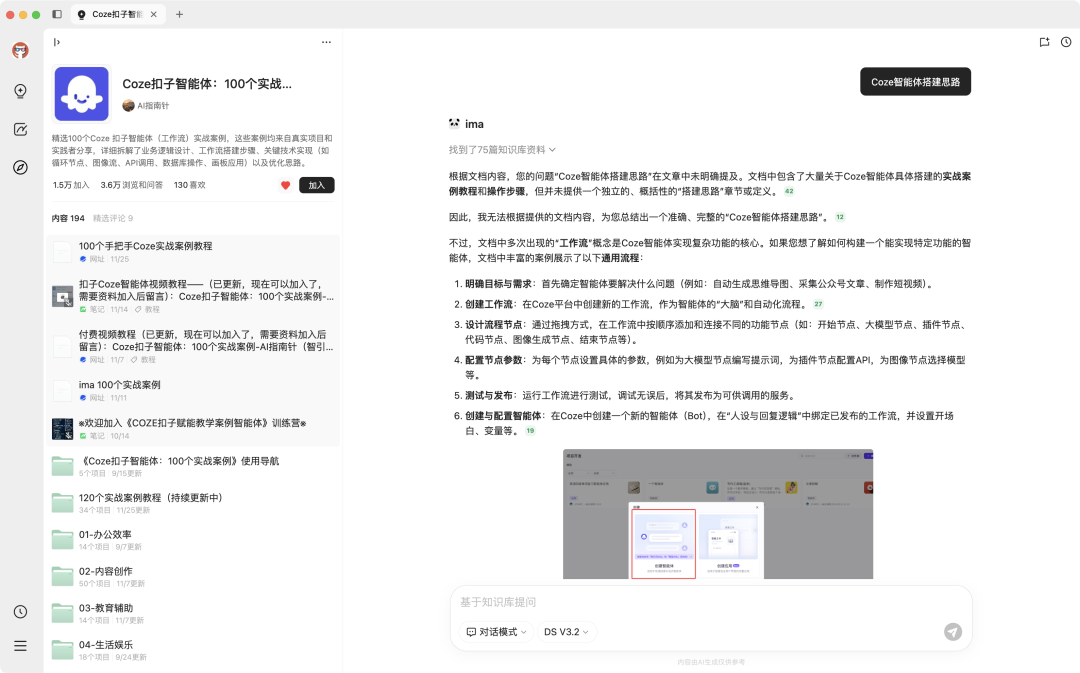Screen dimensions: 1080x673
Task: Open the 02-内容创作 folder
Action: [193, 577]
